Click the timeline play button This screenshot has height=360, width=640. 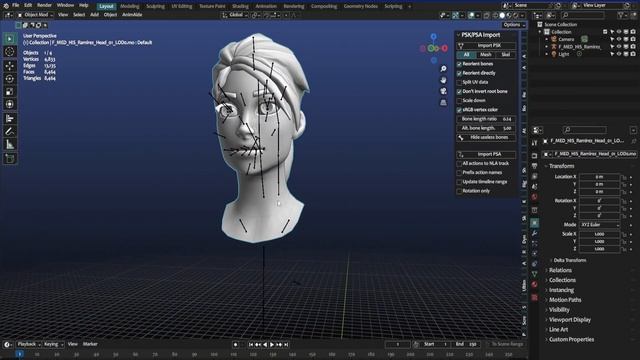coord(272,345)
